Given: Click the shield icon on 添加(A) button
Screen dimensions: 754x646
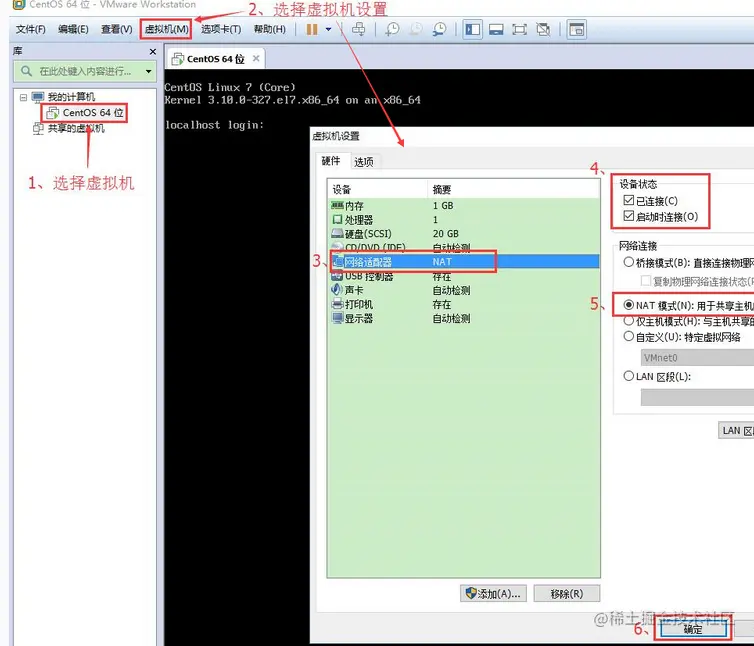Looking at the screenshot, I should [471, 593].
